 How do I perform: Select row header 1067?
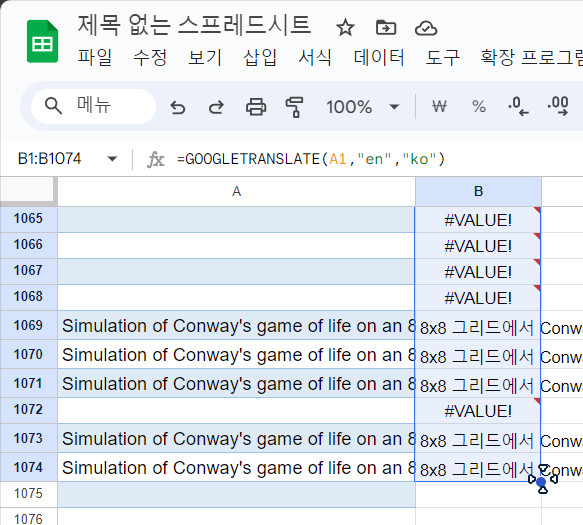coord(28,271)
